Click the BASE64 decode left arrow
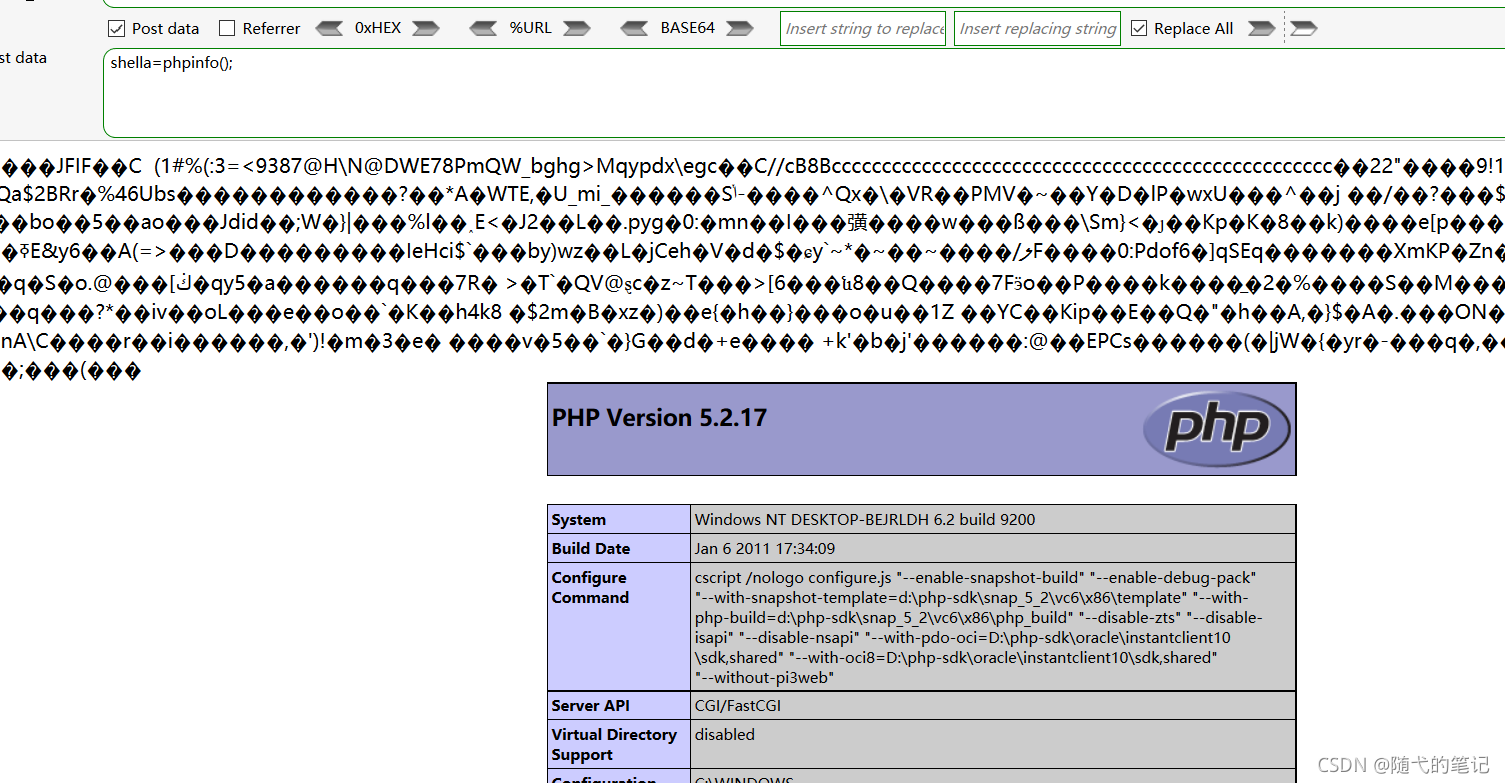The width and height of the screenshot is (1505, 783). (635, 28)
